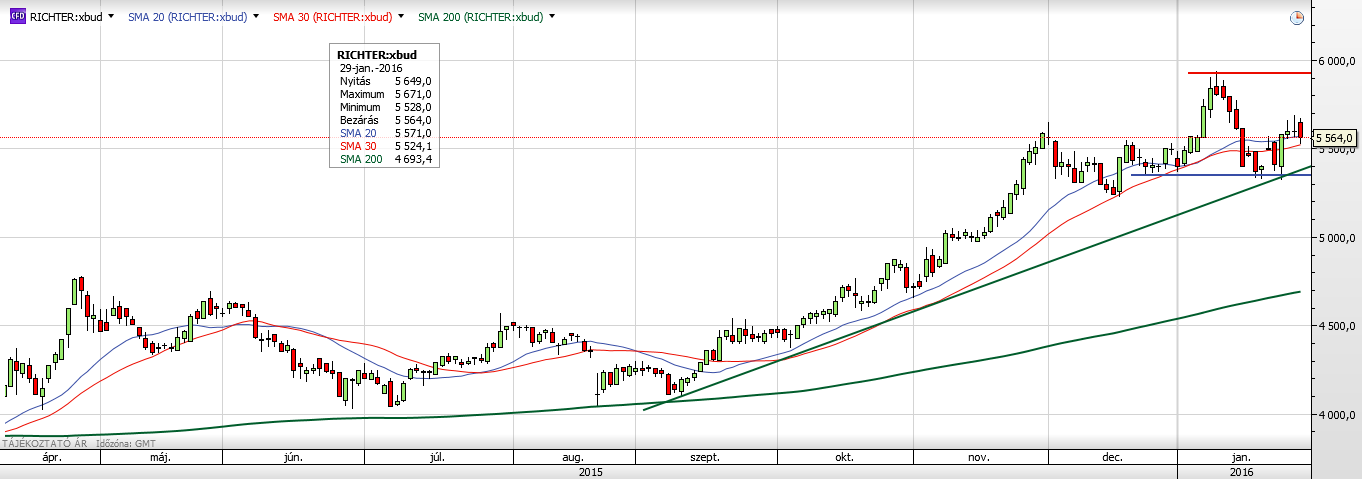Click the jún. month label on time axis
Image resolution: width=1362 pixels, height=479 pixels.
[x=293, y=457]
